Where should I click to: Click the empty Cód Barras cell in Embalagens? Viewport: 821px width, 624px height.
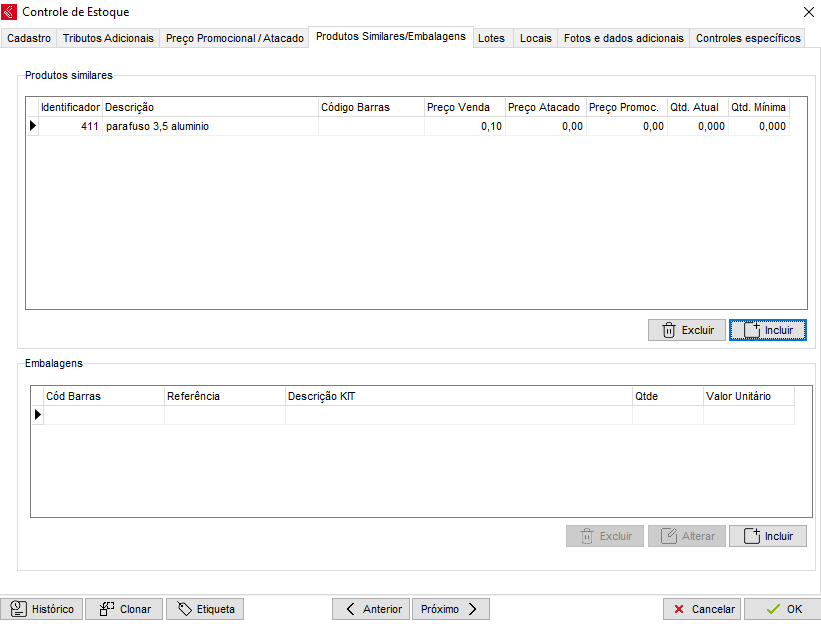[x=103, y=414]
